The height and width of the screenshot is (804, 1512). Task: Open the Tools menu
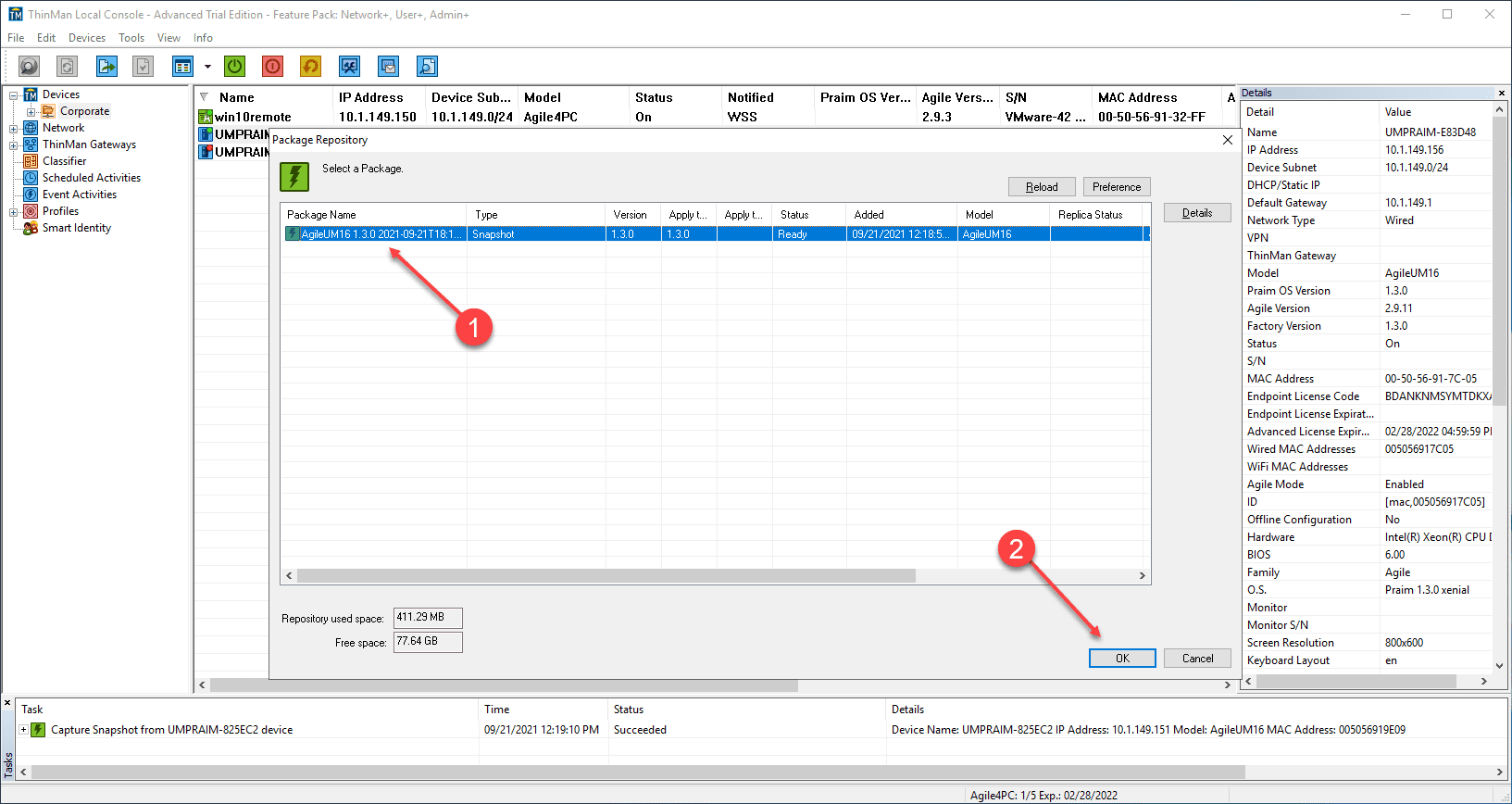pyautogui.click(x=131, y=38)
